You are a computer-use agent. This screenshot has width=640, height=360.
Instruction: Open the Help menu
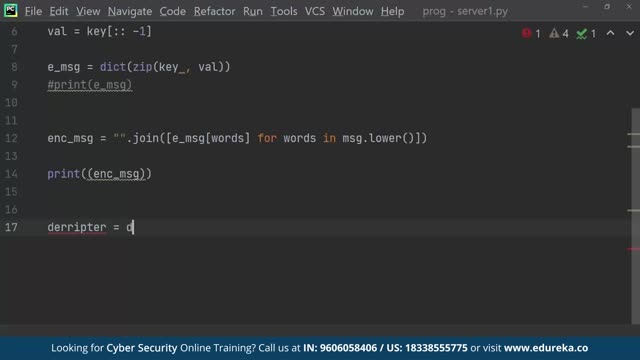click(392, 11)
